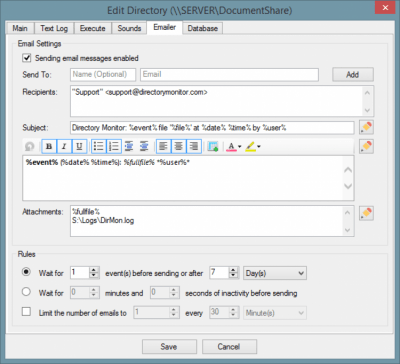Align body text right
Screen dimensions: 400x364
point(194,146)
